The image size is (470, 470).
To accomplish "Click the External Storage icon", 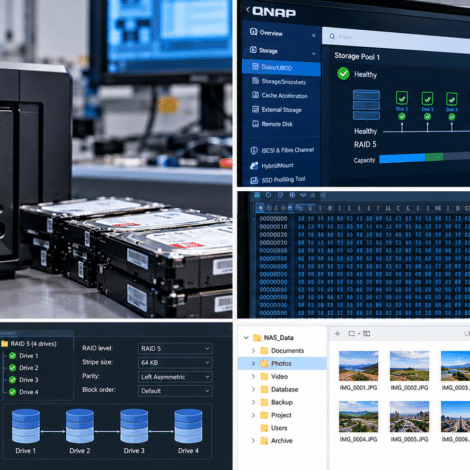I will [255, 109].
